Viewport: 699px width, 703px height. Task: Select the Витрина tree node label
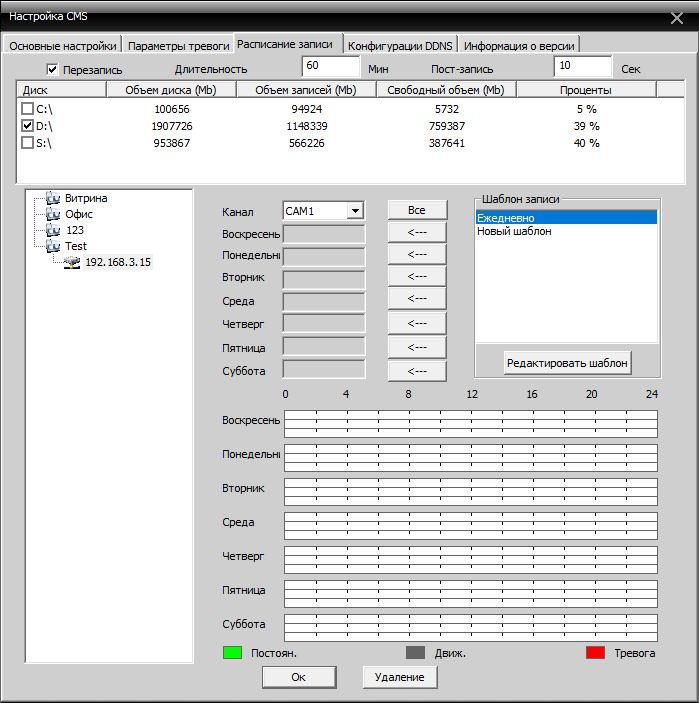pyautogui.click(x=86, y=198)
